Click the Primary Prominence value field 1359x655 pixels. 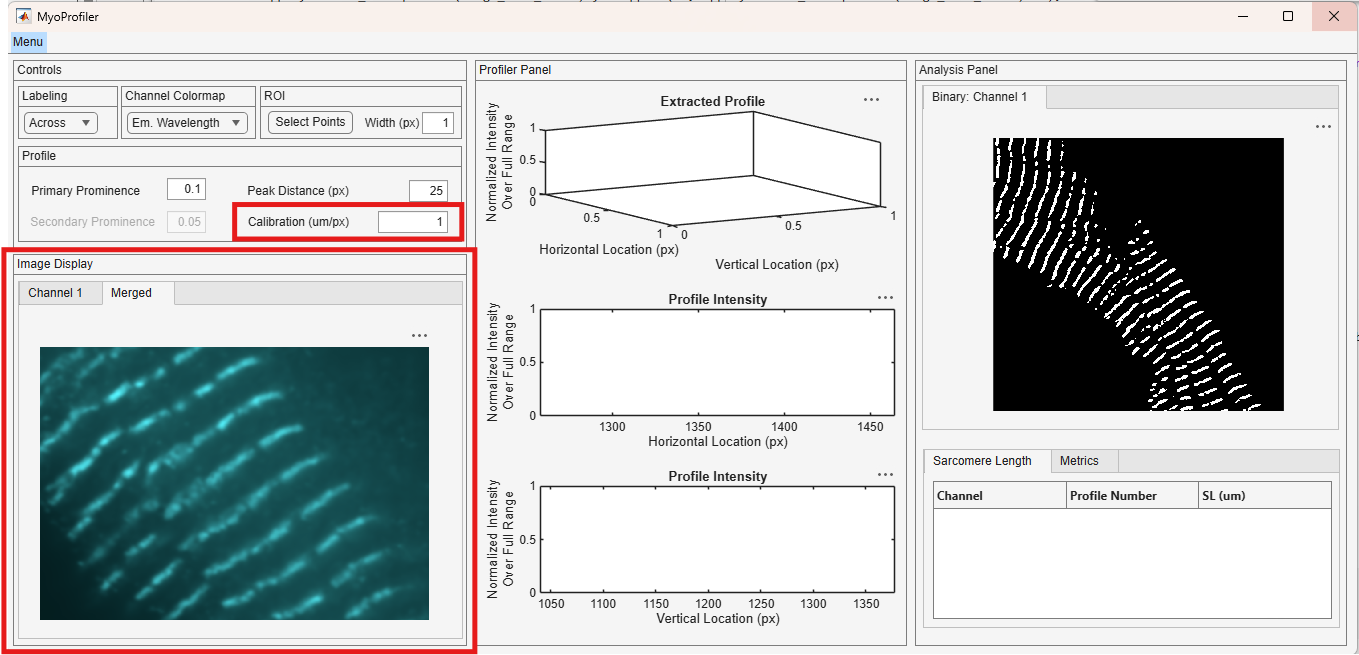186,190
